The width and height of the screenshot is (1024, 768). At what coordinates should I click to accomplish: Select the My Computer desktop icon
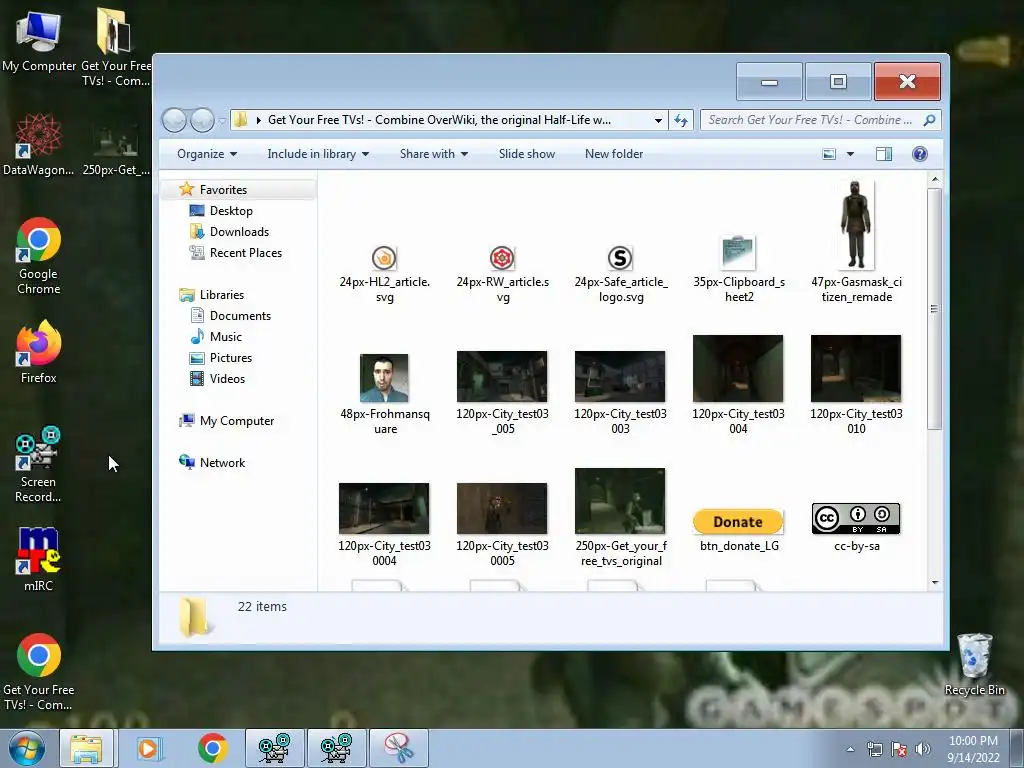39,42
